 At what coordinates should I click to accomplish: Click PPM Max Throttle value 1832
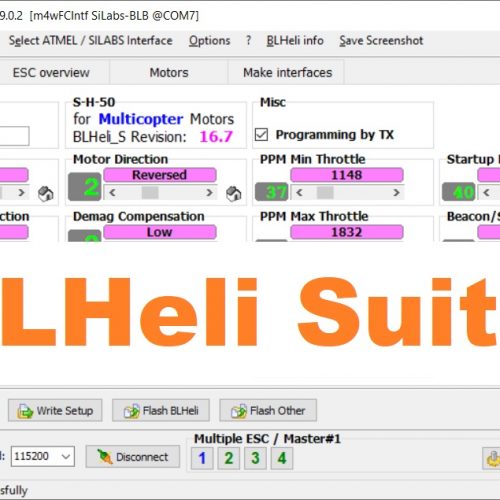point(347,232)
